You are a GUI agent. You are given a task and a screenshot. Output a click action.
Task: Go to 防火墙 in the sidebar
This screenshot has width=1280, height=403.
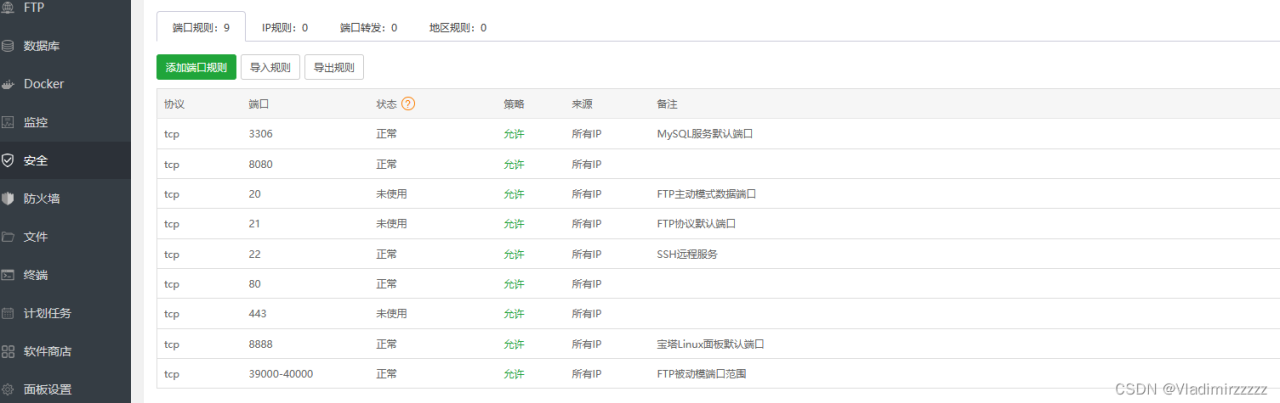coord(42,198)
